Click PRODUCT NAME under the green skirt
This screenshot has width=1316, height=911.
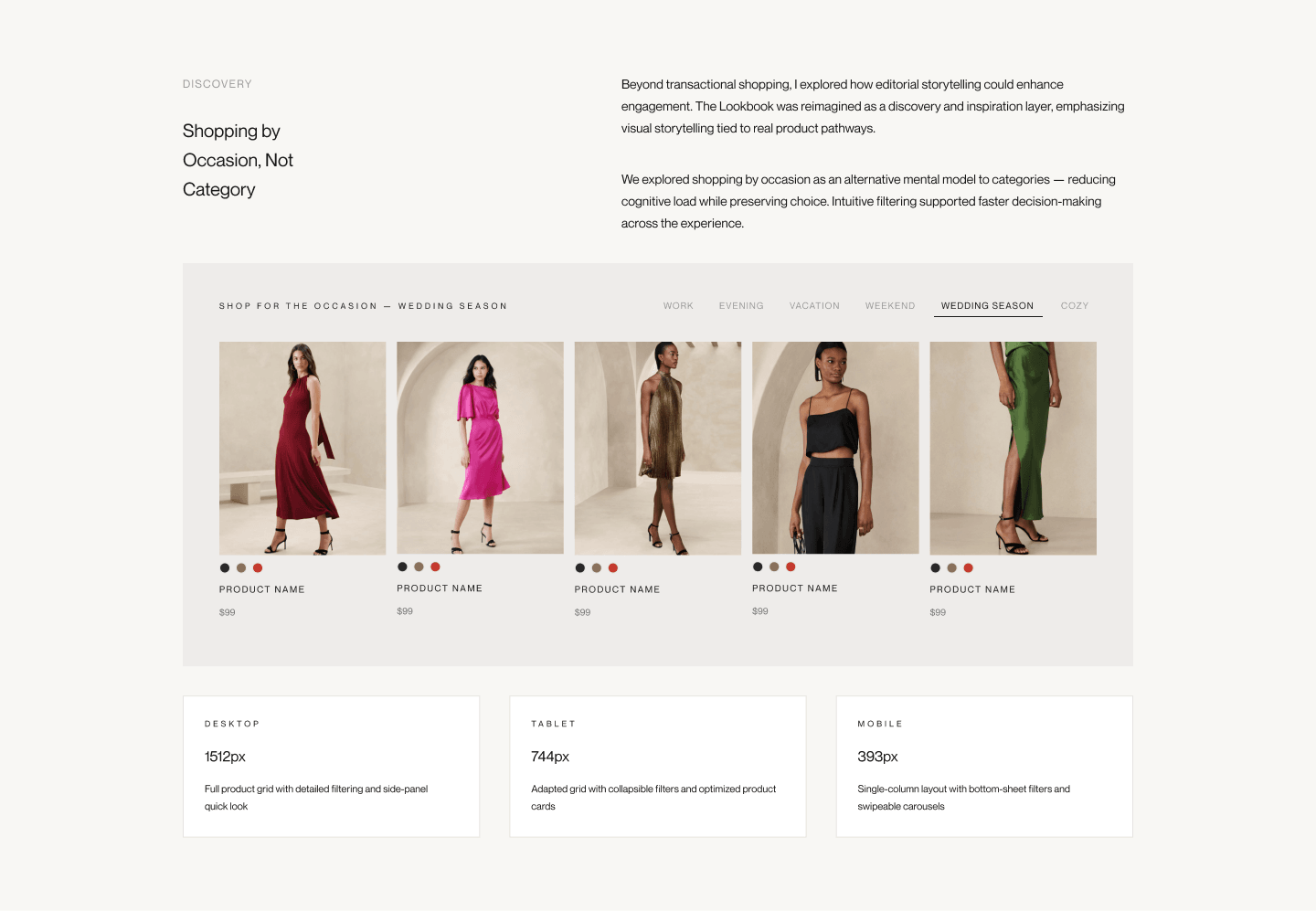(972, 589)
